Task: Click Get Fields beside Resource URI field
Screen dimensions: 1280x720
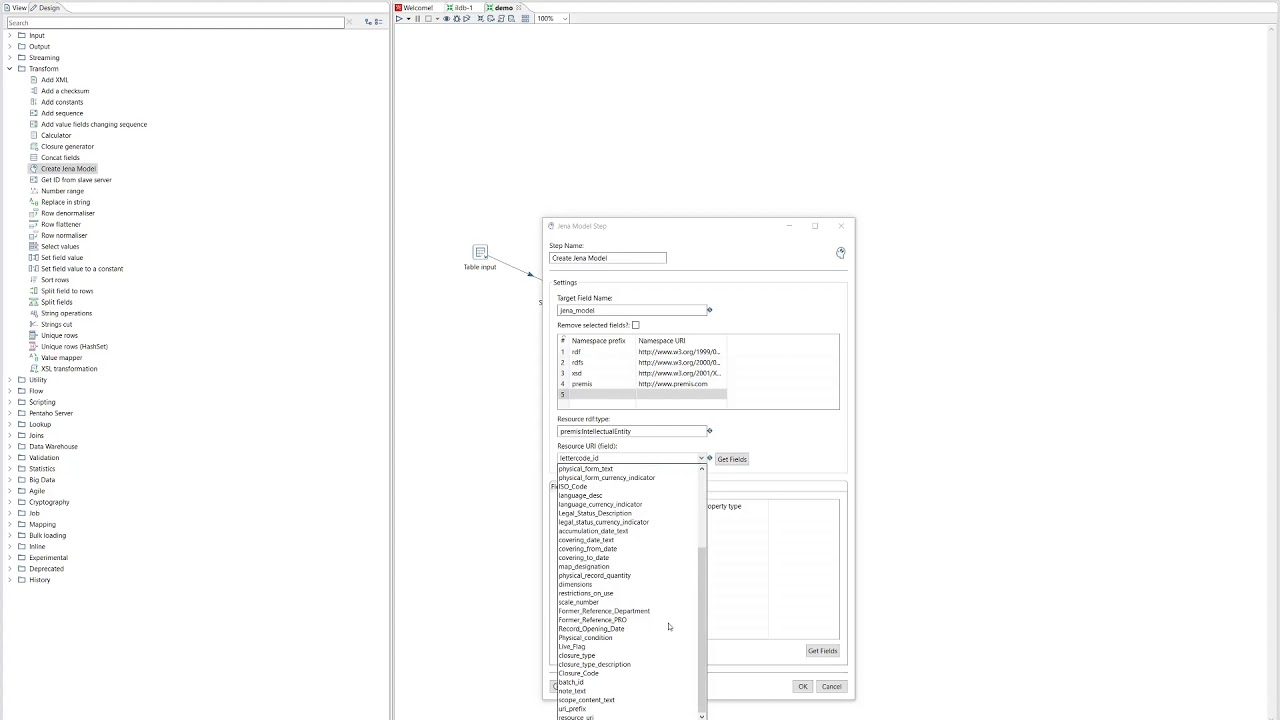Action: [x=731, y=459]
